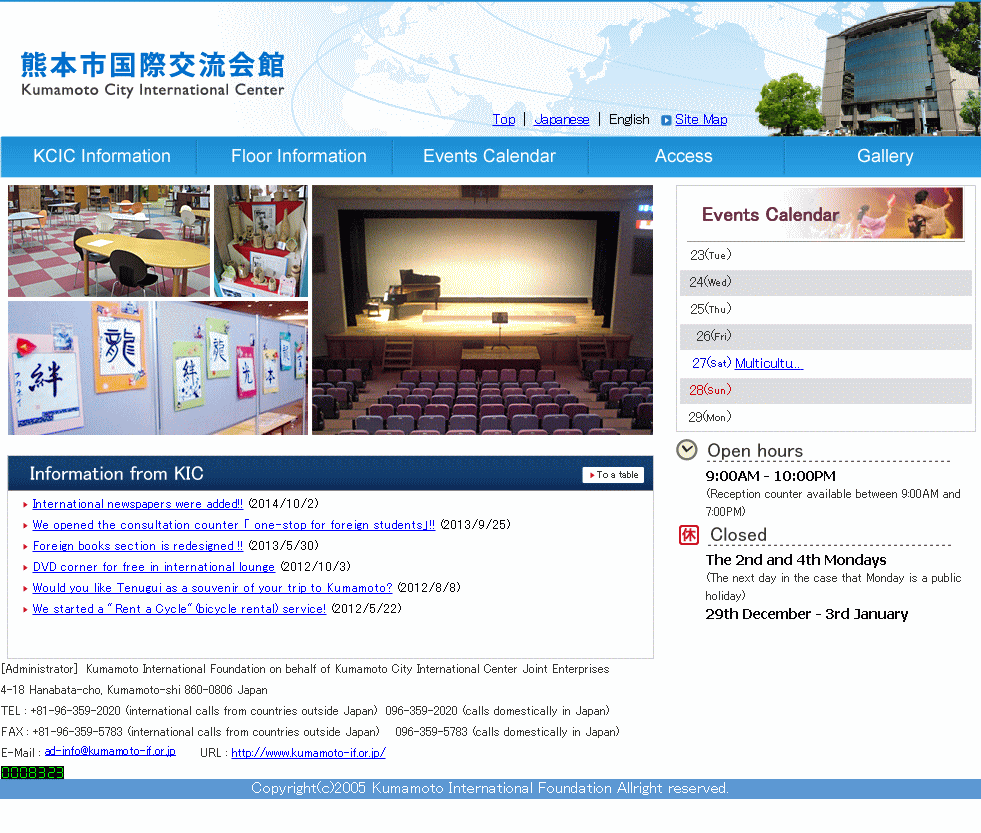
Task: Click the TEL phone number line
Action: pyautogui.click(x=305, y=711)
